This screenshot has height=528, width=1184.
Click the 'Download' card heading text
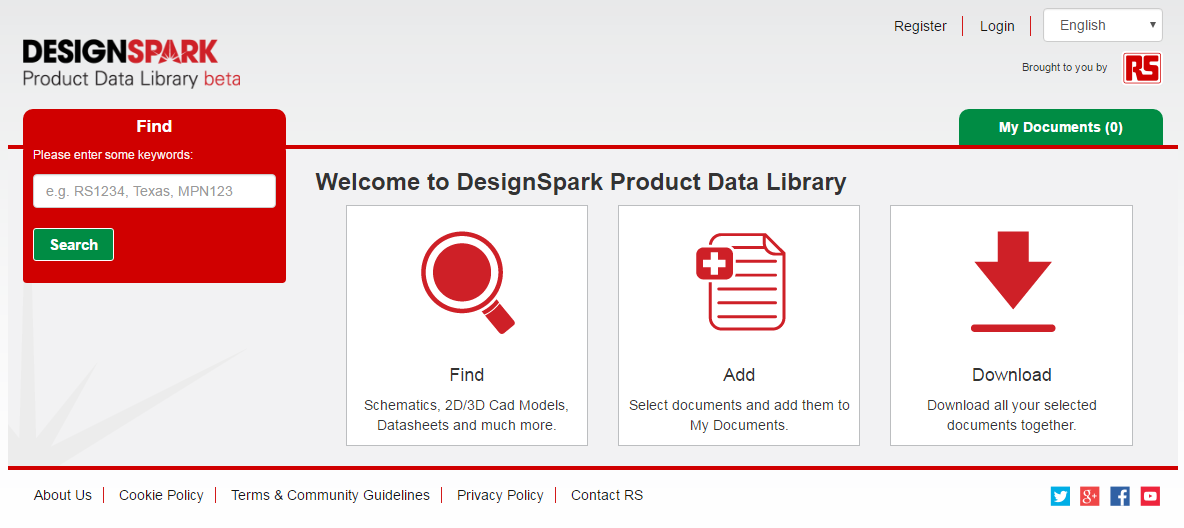1012,375
